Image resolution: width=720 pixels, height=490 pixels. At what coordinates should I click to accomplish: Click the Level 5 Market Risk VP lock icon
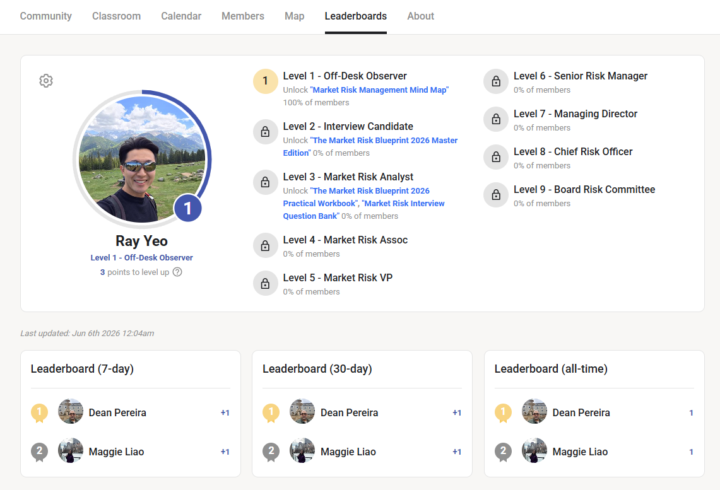pos(265,283)
